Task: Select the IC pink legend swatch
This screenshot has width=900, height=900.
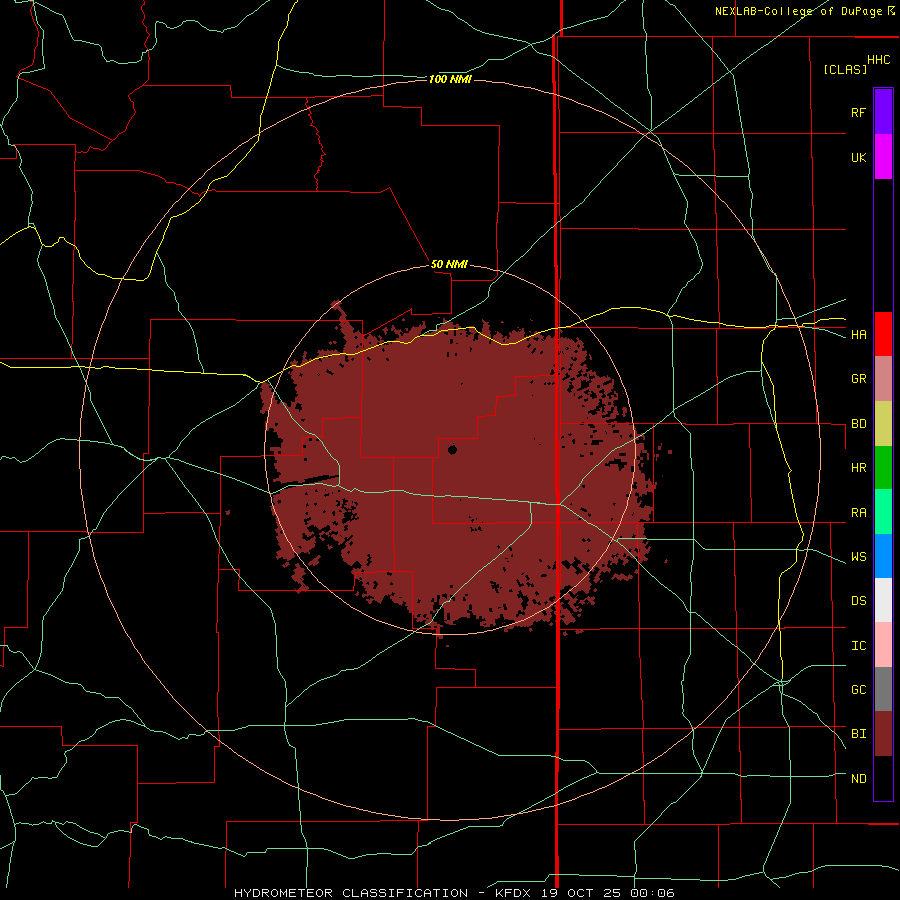Action: point(883,645)
